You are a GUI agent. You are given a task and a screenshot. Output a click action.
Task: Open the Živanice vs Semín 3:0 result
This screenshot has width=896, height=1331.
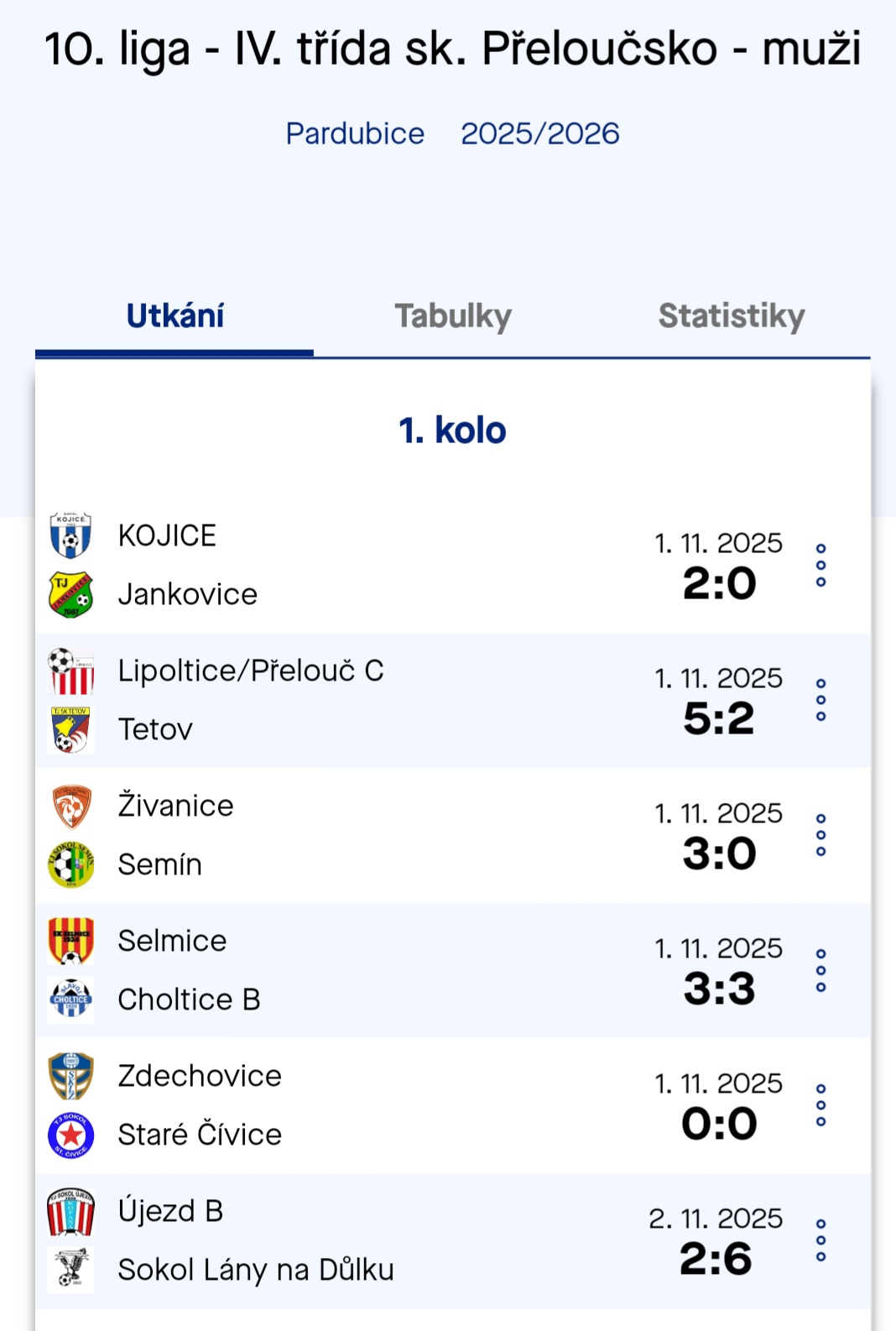pos(719,853)
